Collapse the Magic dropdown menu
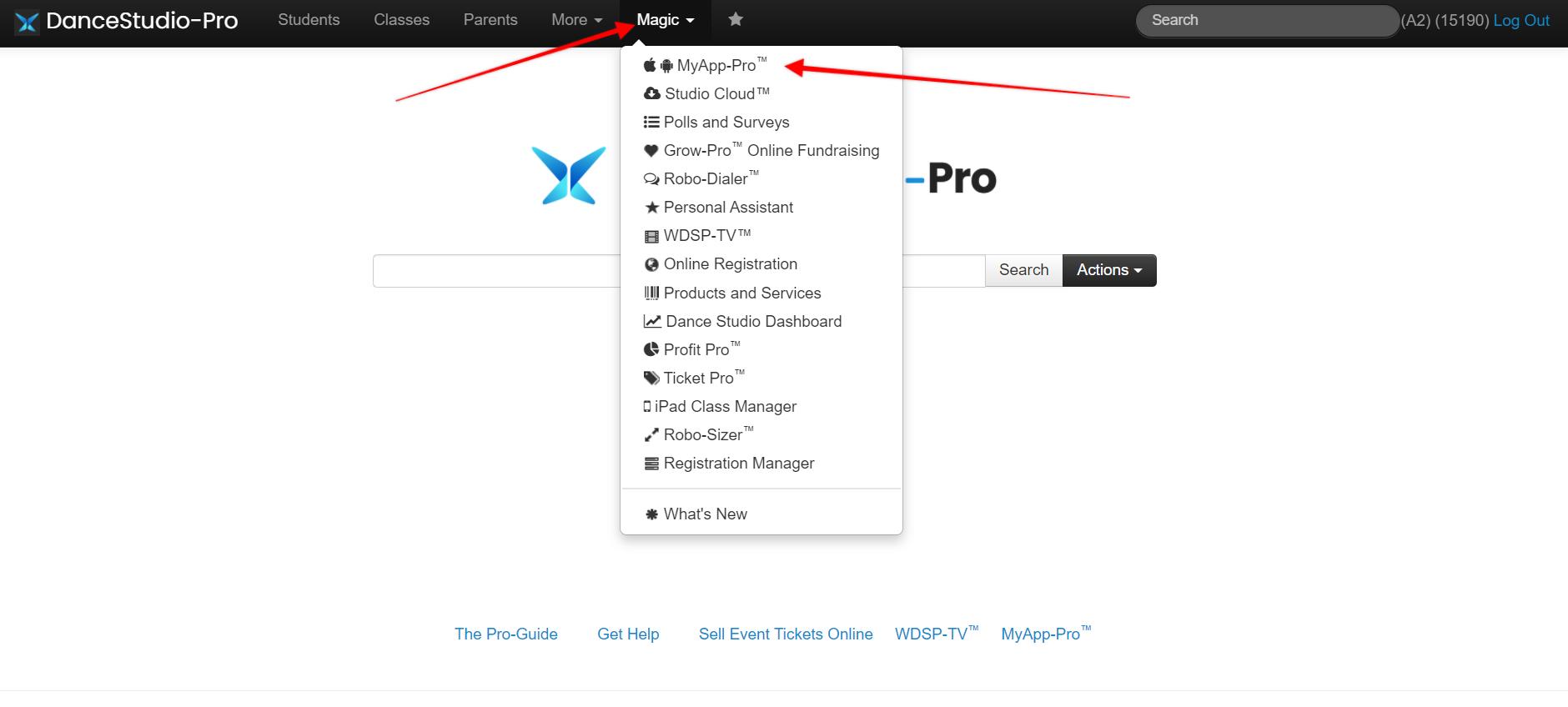 (x=665, y=20)
